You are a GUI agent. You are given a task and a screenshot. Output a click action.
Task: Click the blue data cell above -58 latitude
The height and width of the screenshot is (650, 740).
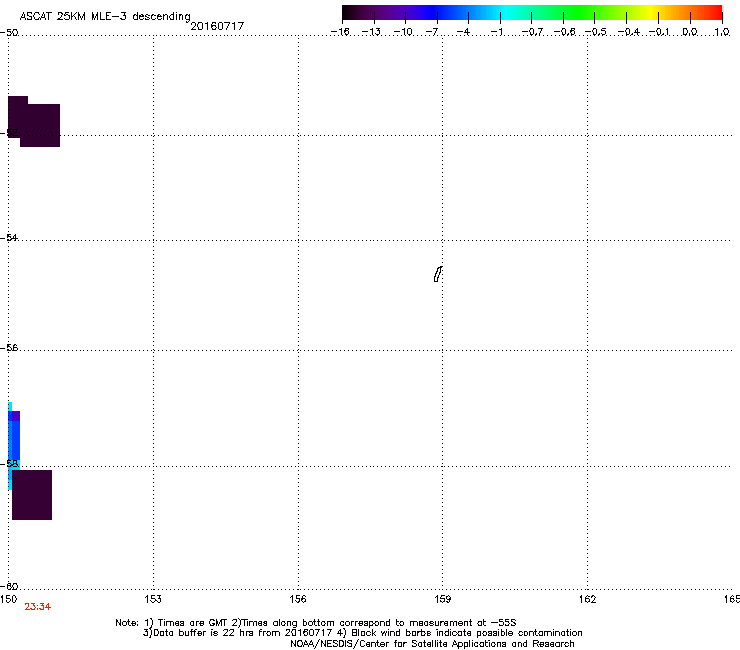[x=15, y=439]
